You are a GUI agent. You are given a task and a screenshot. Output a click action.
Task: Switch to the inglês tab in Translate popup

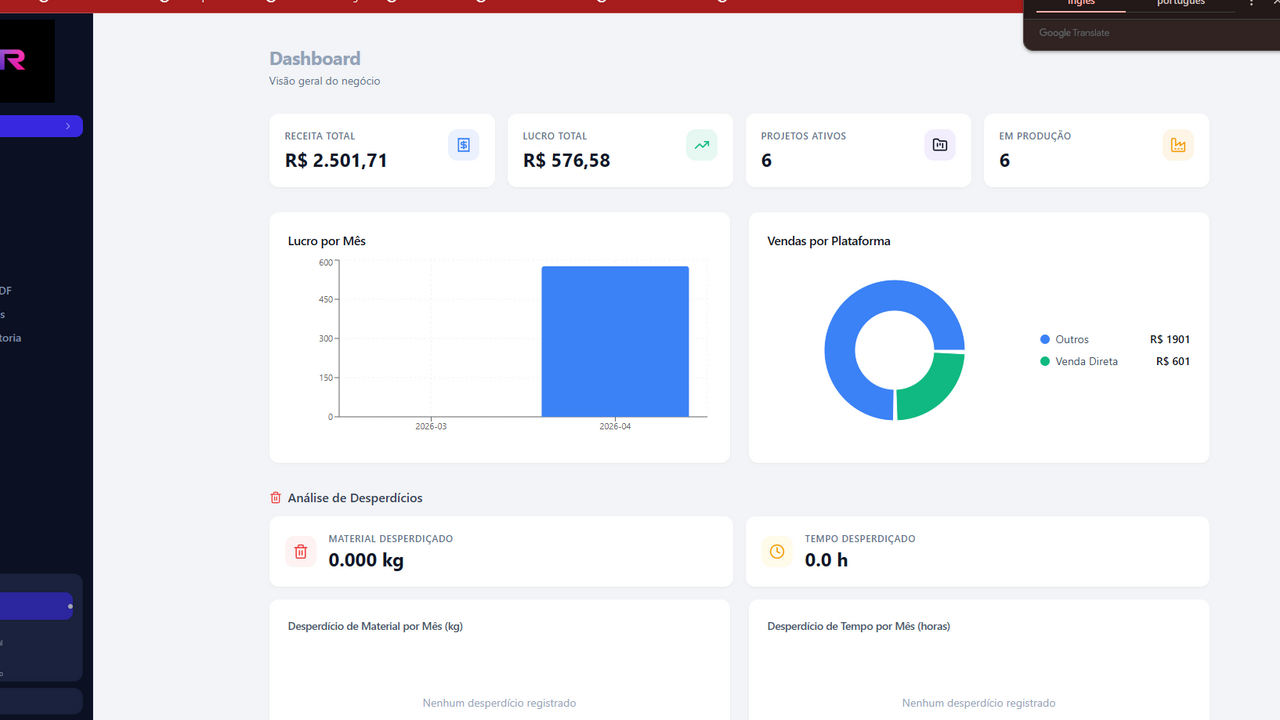[x=1081, y=3]
